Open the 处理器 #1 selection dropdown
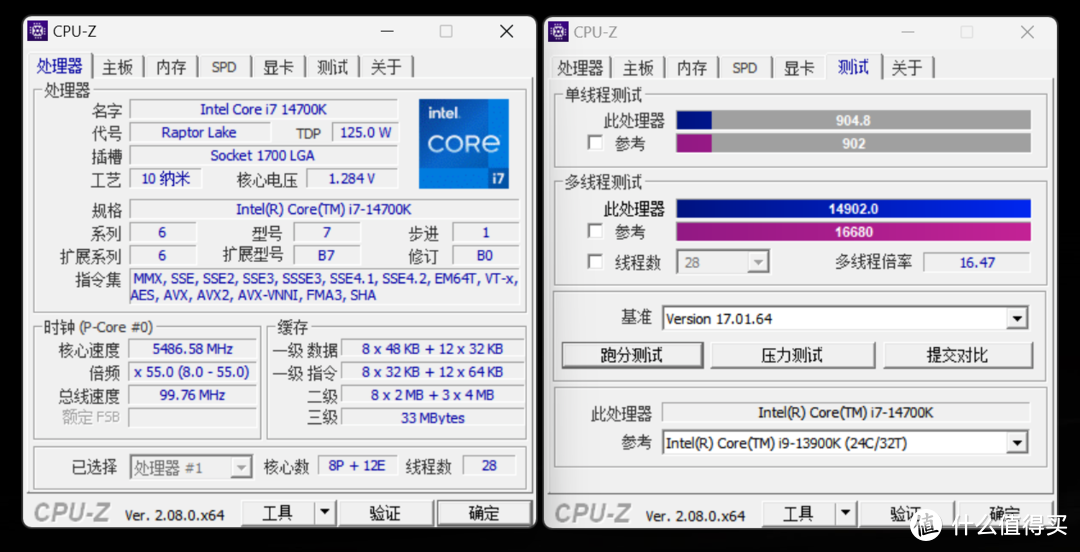Screen dimensions: 1080x552 click(191, 467)
